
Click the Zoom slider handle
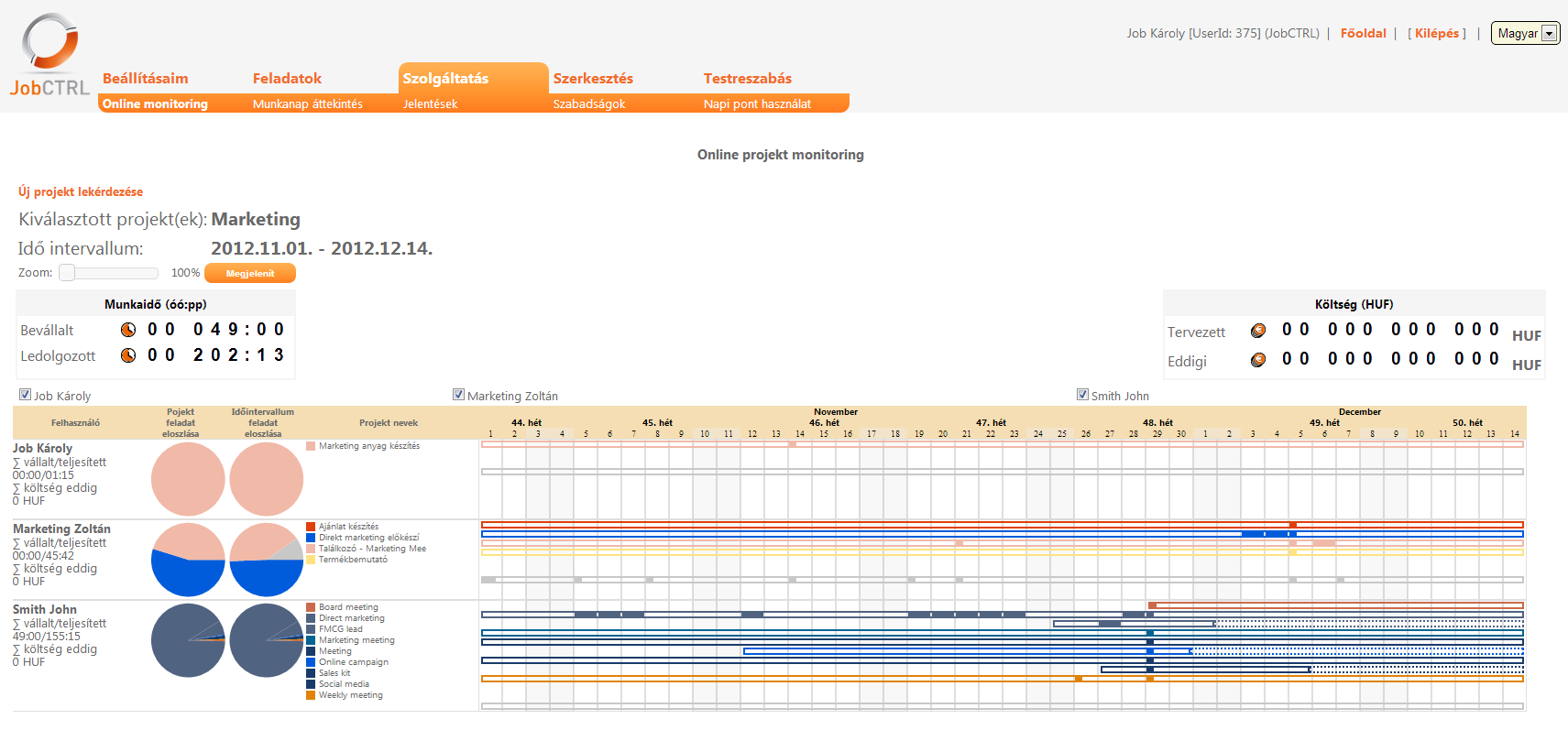click(67, 273)
